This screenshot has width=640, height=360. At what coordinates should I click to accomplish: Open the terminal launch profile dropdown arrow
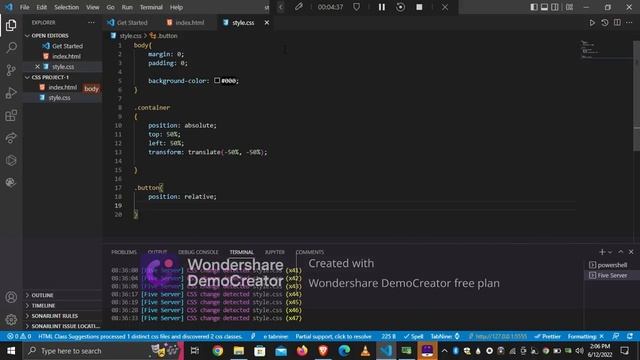click(x=610, y=252)
